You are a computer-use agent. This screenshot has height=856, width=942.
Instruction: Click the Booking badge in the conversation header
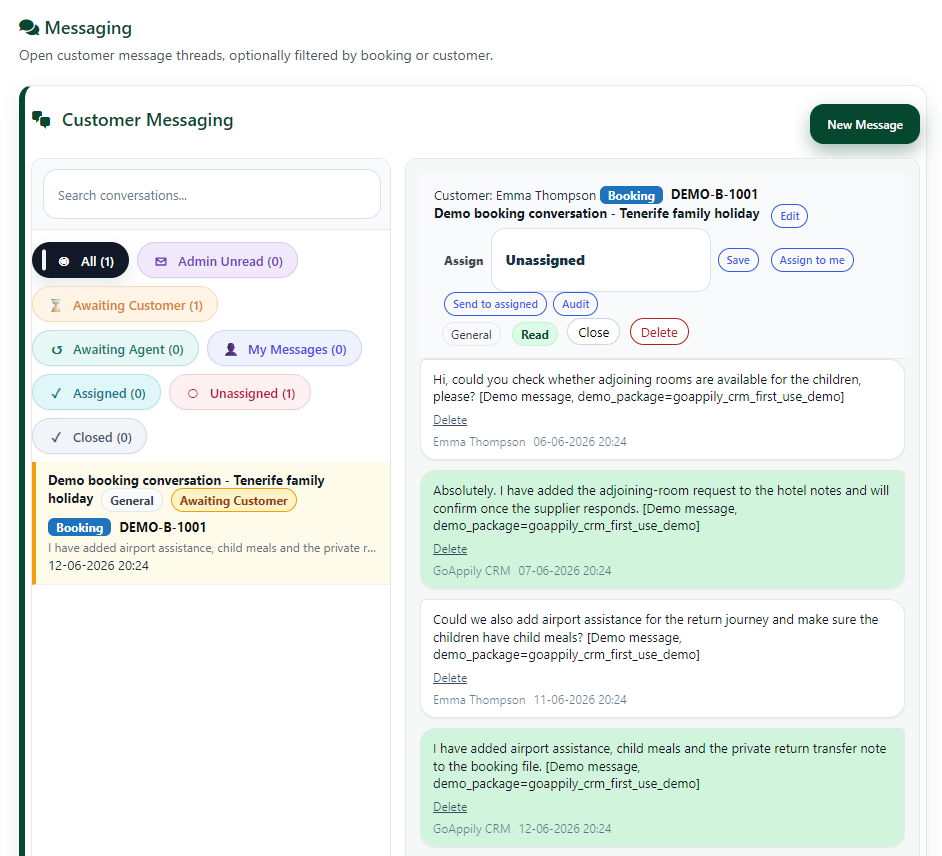(631, 195)
